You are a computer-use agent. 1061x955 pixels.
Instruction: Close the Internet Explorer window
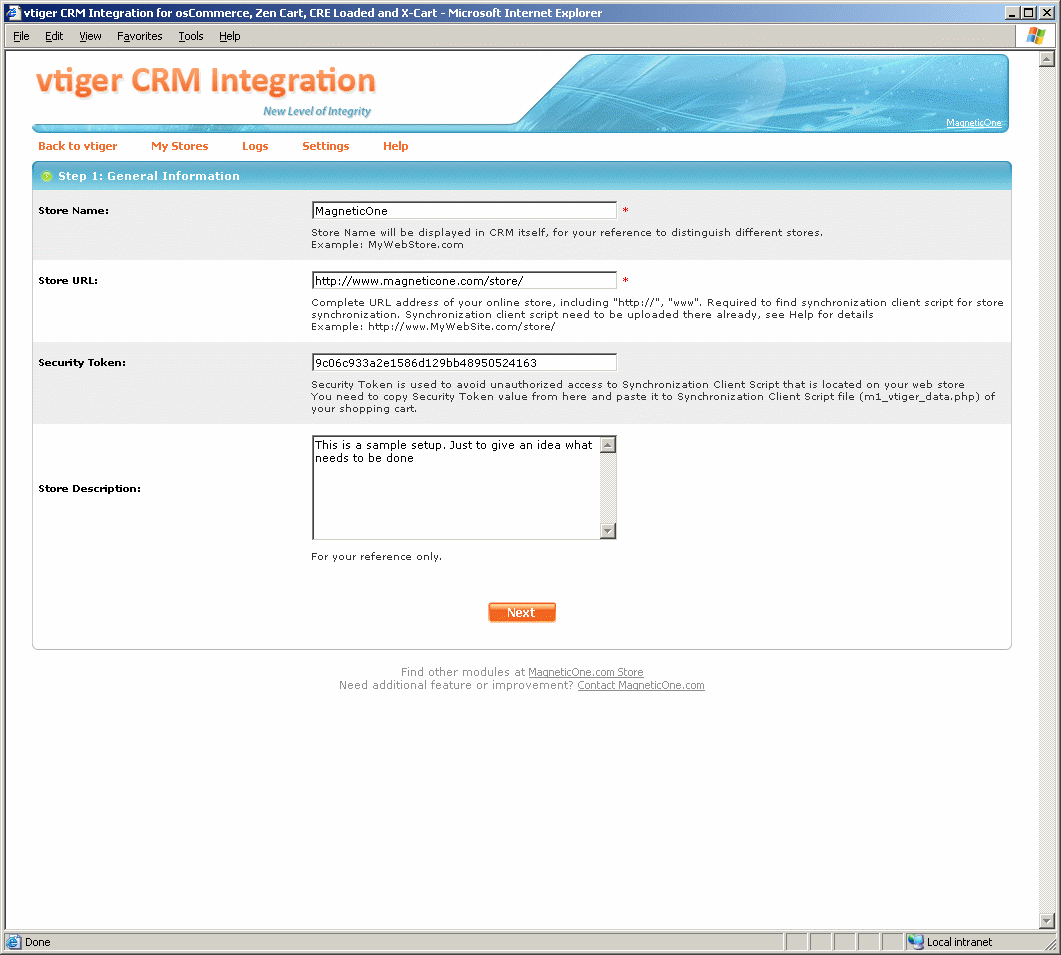1046,13
